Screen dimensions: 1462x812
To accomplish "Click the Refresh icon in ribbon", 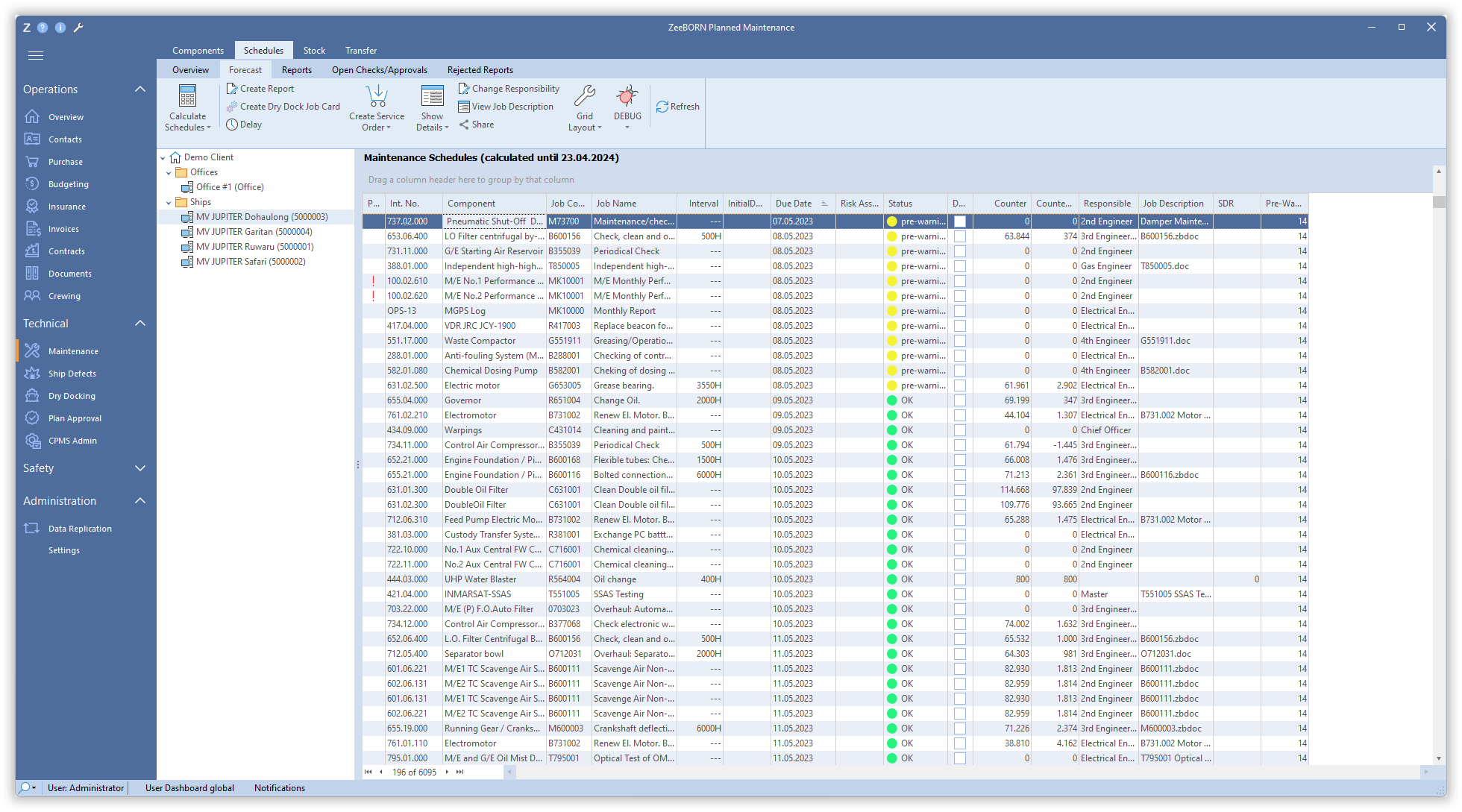I will [x=662, y=107].
